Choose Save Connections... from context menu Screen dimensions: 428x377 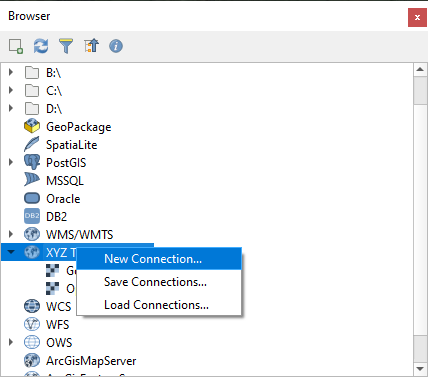[x=159, y=282]
